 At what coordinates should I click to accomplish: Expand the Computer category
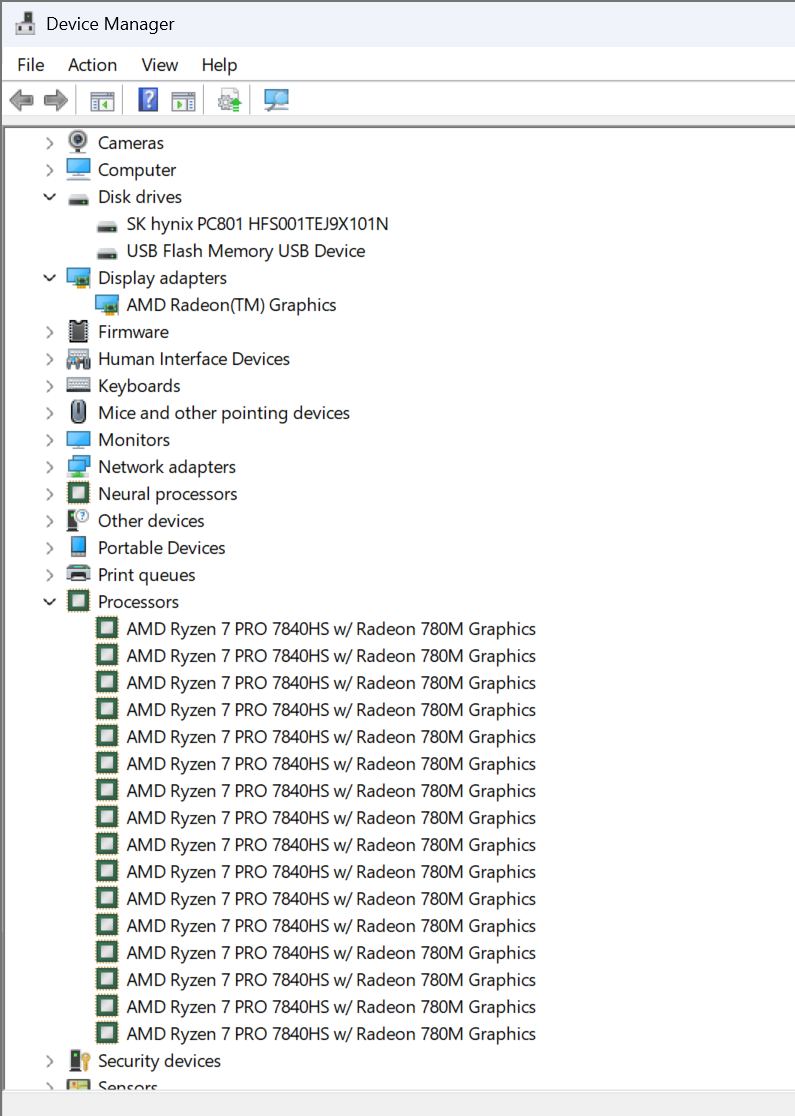[49, 170]
